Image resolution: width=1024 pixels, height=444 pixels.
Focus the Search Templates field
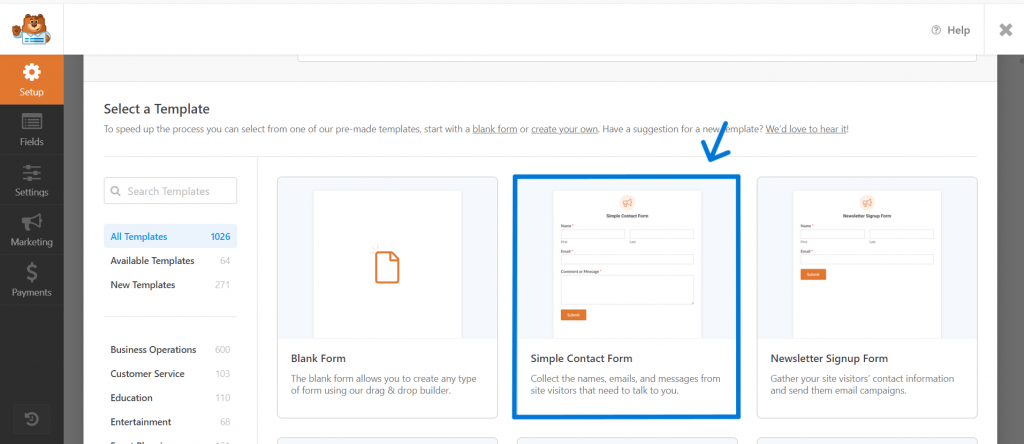point(170,191)
